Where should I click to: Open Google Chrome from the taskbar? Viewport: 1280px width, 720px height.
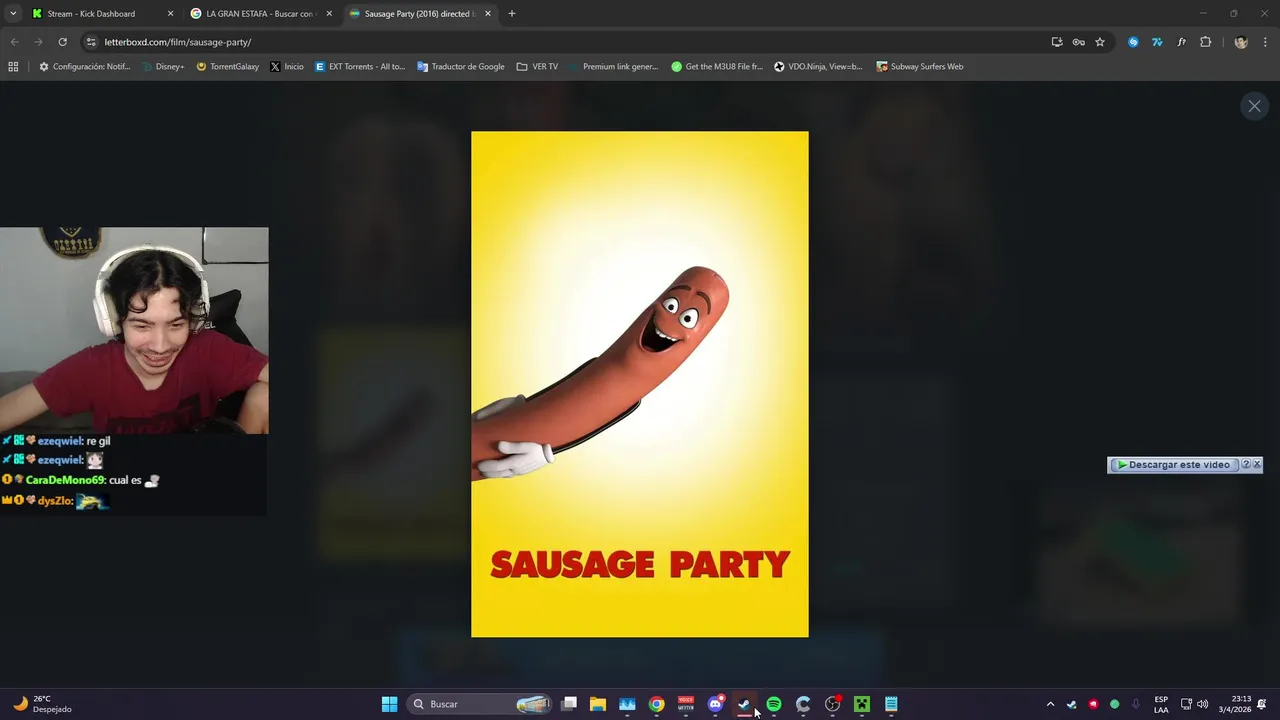[656, 704]
